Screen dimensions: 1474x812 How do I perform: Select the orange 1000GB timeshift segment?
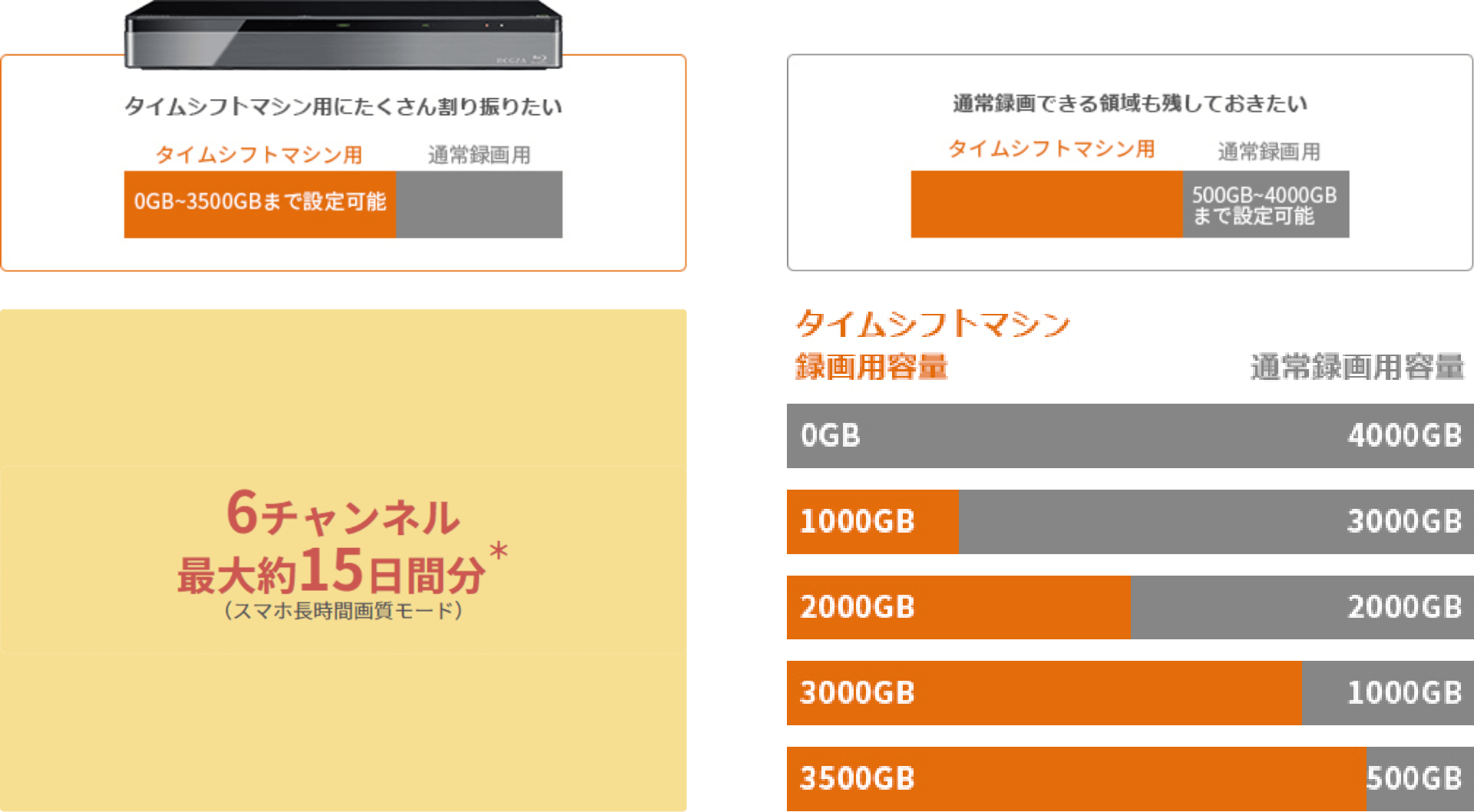tap(872, 521)
